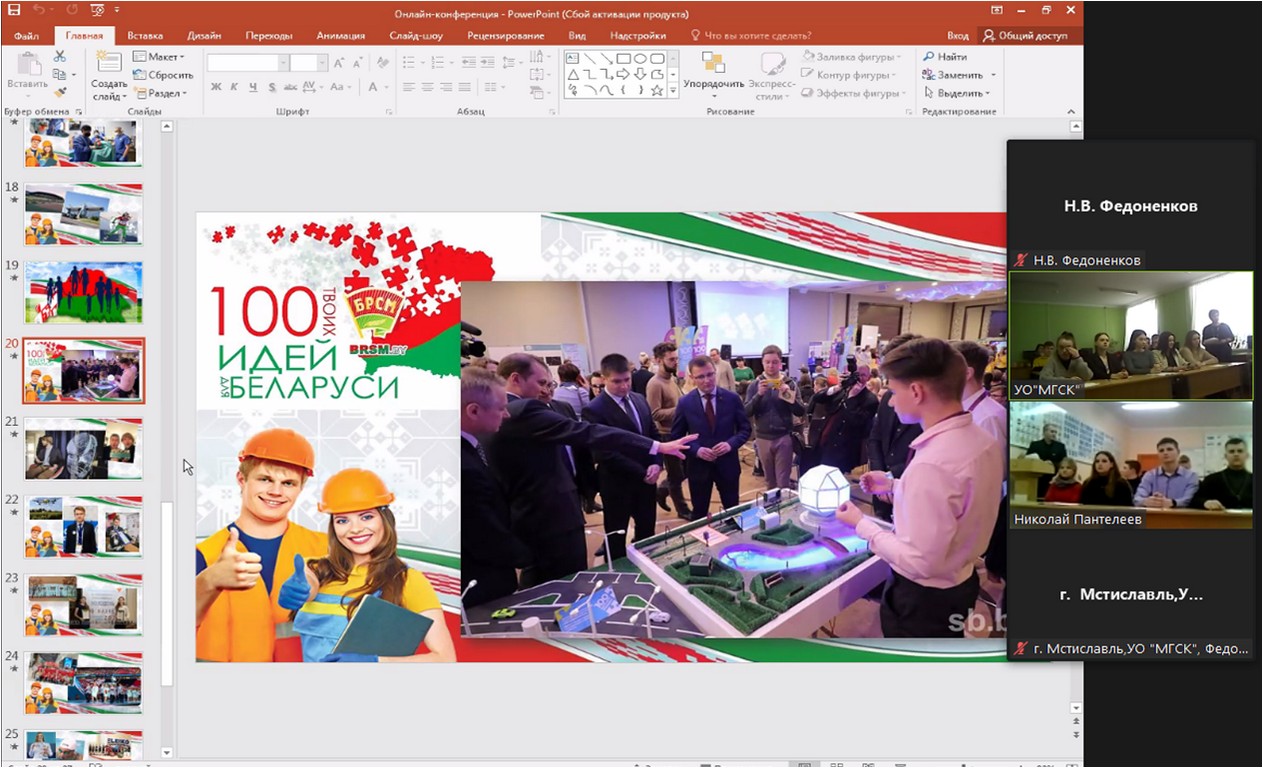Image resolution: width=1263 pixels, height=768 pixels.
Task: Click the Increase Font Size icon
Action: pyautogui.click(x=339, y=62)
